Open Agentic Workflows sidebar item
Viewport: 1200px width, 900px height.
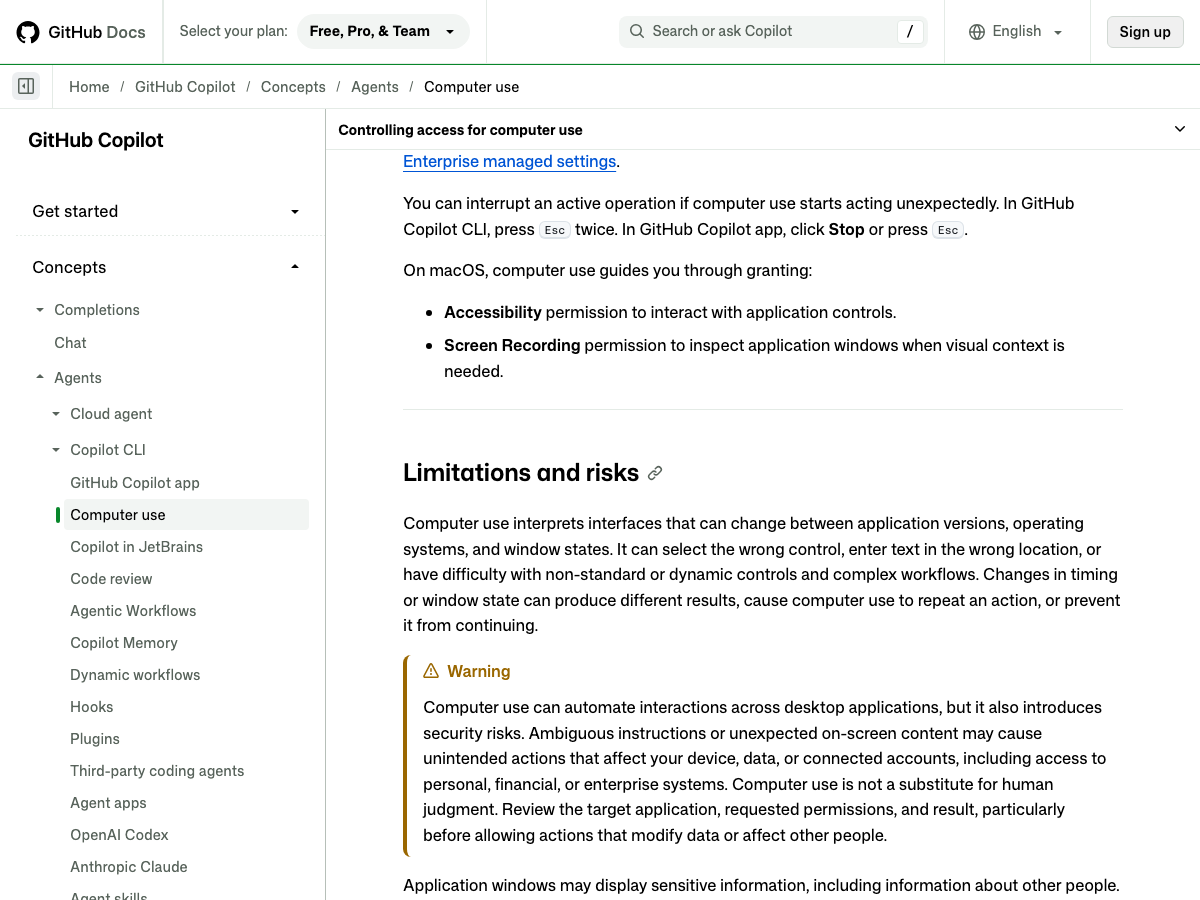coord(133,611)
